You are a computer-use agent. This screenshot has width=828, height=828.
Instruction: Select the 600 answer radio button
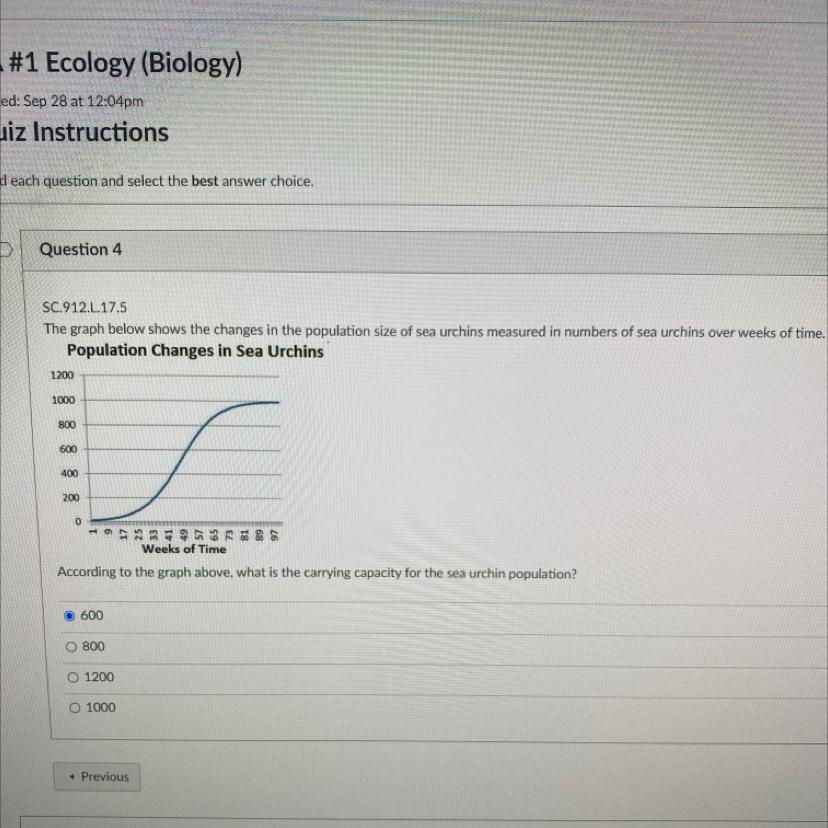tap(70, 616)
